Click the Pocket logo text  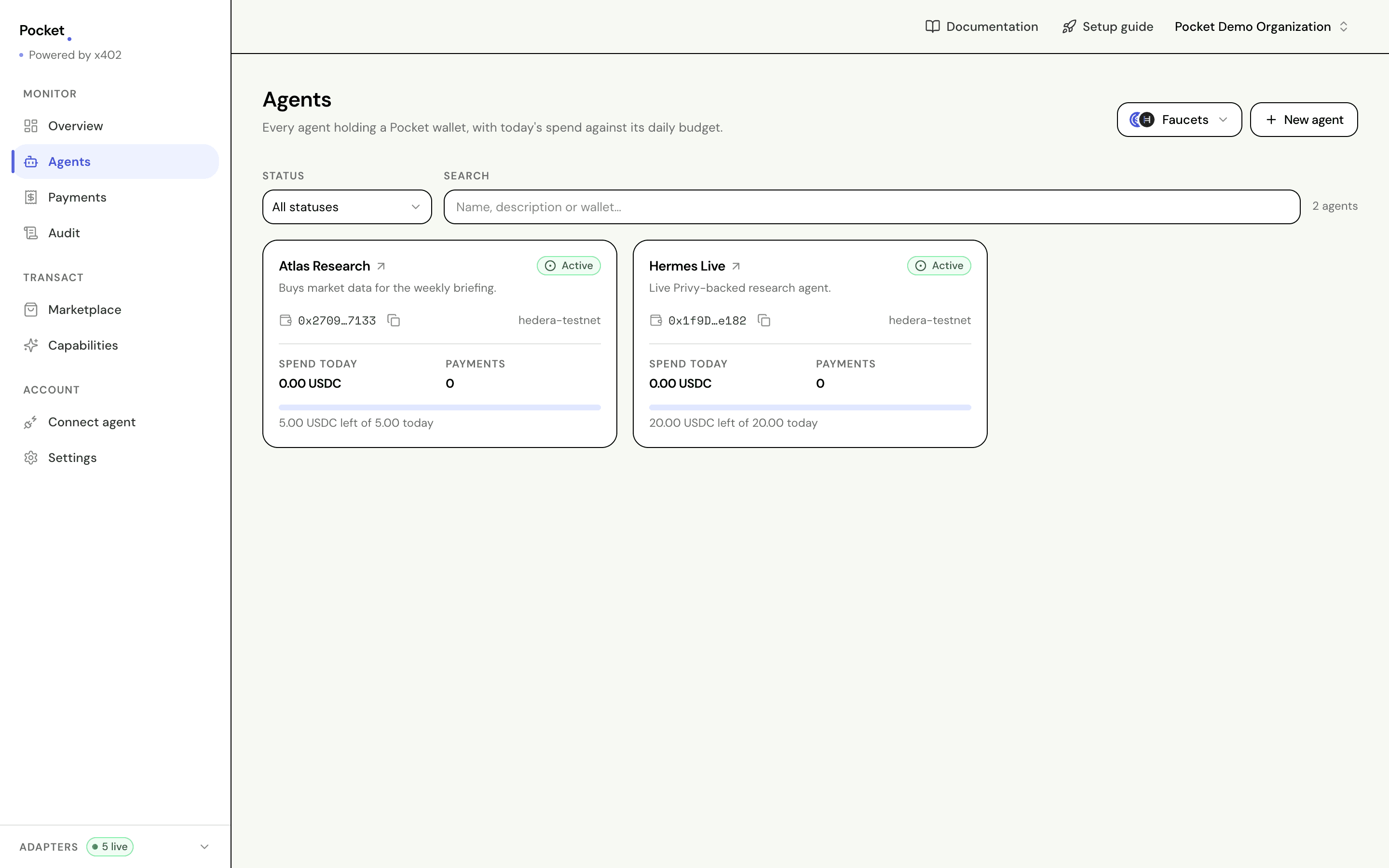[42, 30]
